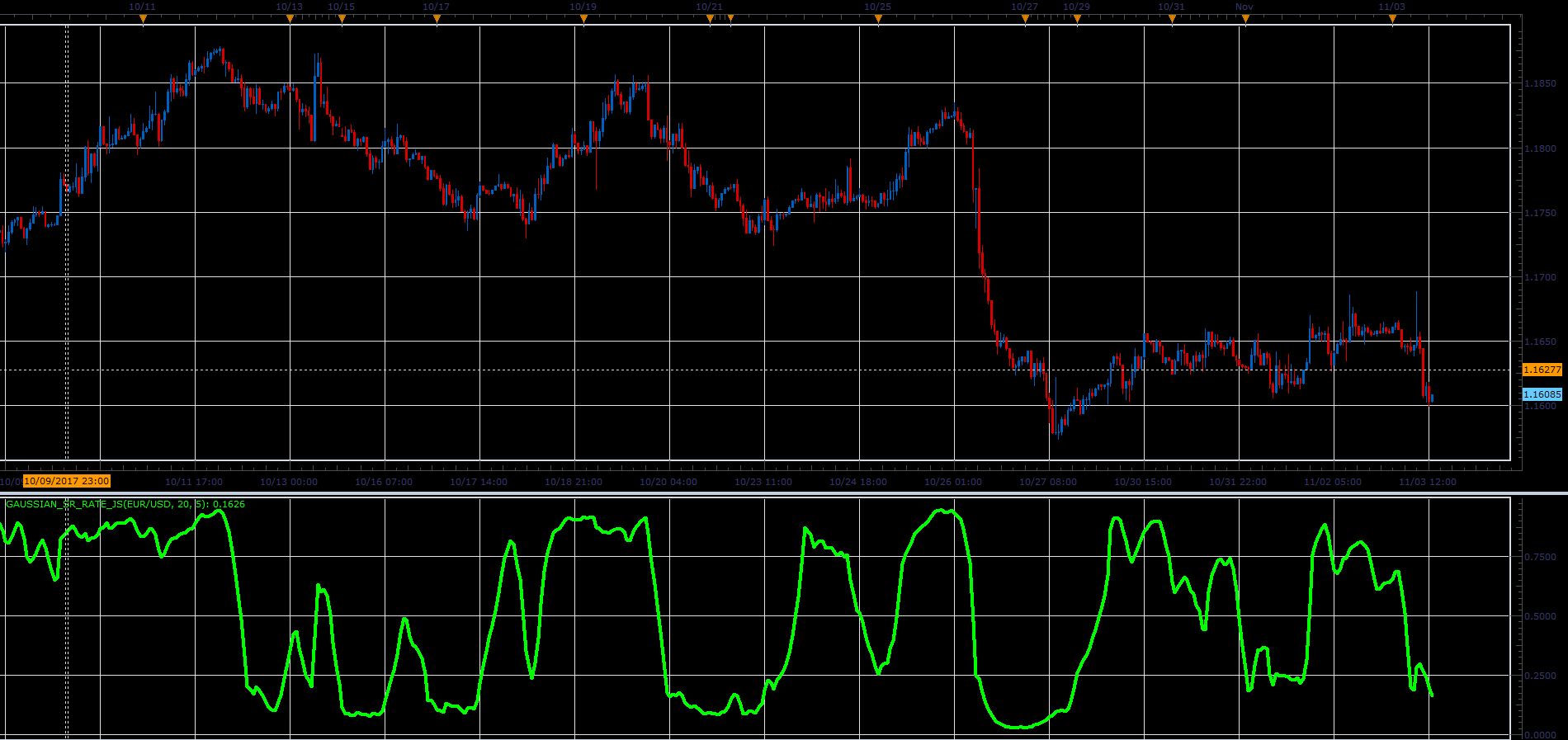This screenshot has width=1568, height=740.
Task: Click the 10/13 00:00 time axis label
Action: click(289, 482)
